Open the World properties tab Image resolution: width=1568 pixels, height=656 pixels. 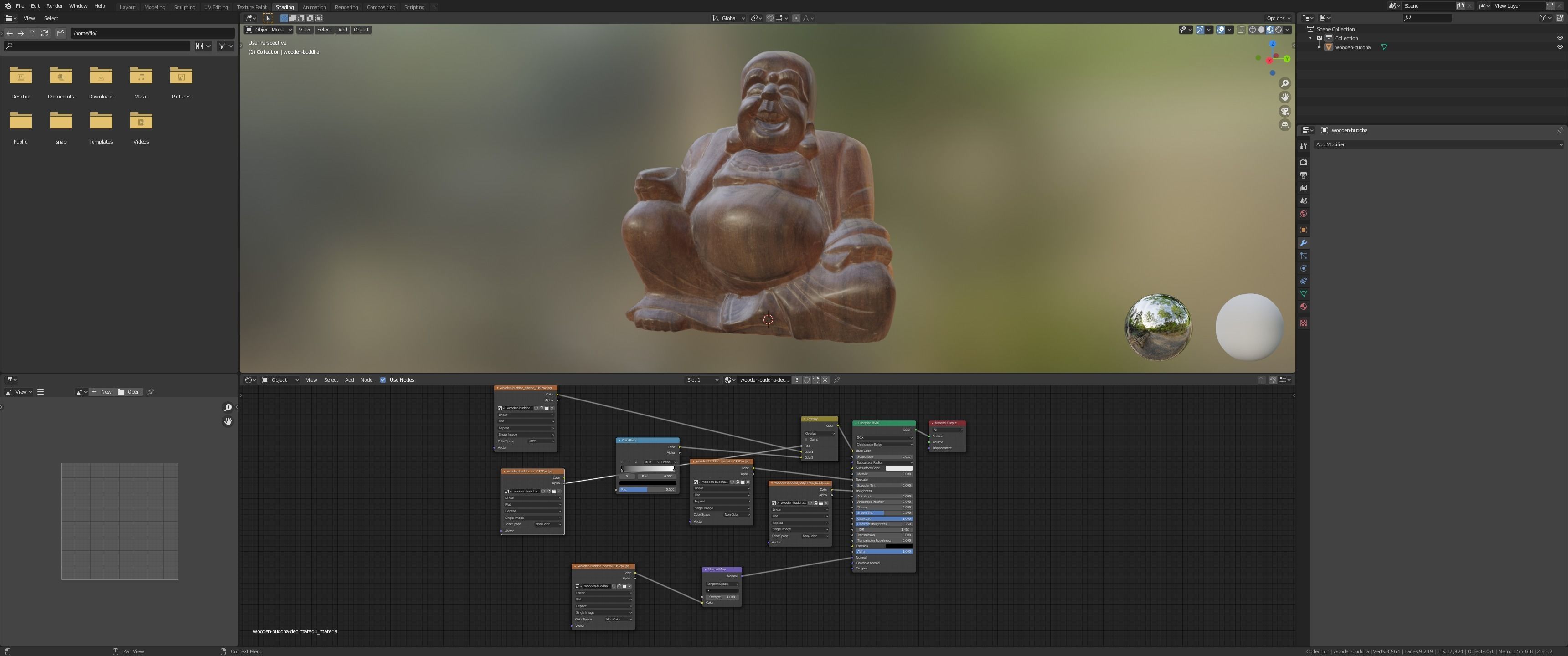click(x=1303, y=214)
